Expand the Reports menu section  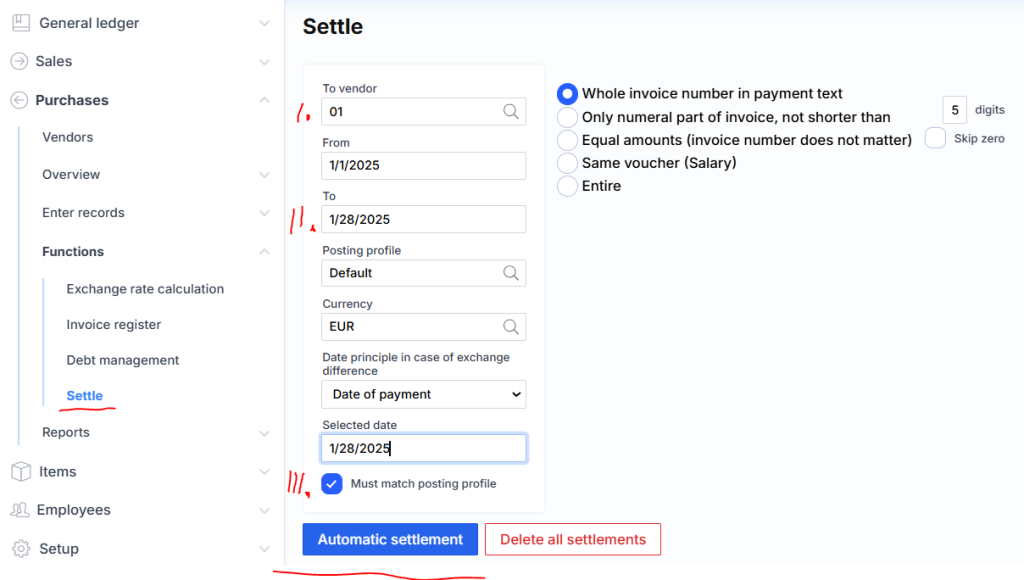pos(264,433)
